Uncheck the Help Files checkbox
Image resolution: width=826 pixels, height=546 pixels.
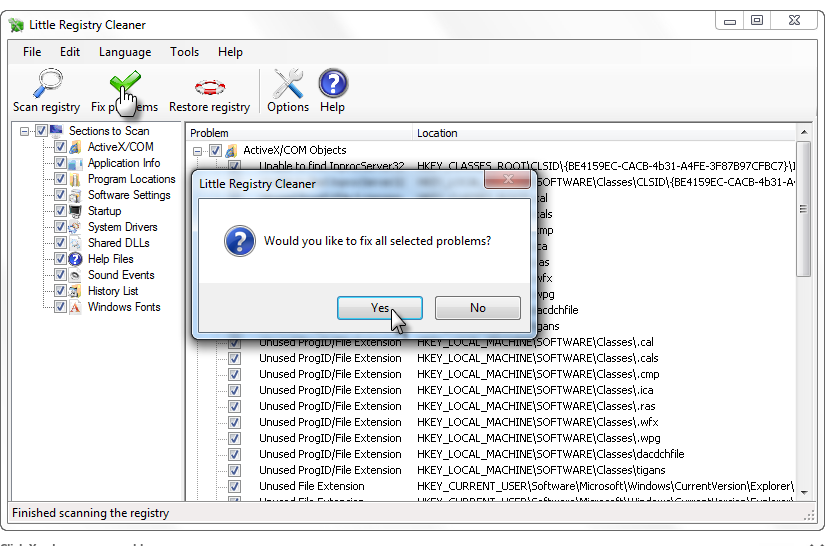(60, 259)
